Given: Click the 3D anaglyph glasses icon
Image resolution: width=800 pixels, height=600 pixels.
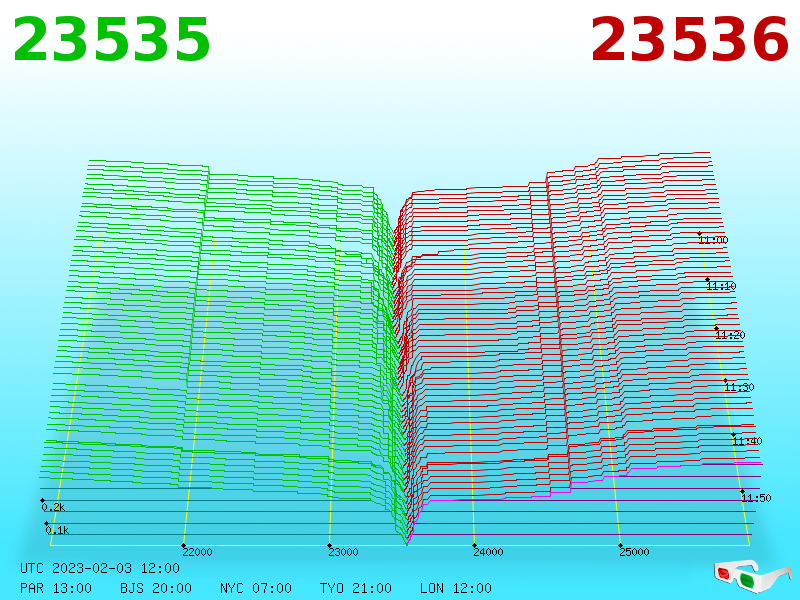Looking at the screenshot, I should coord(752,576).
